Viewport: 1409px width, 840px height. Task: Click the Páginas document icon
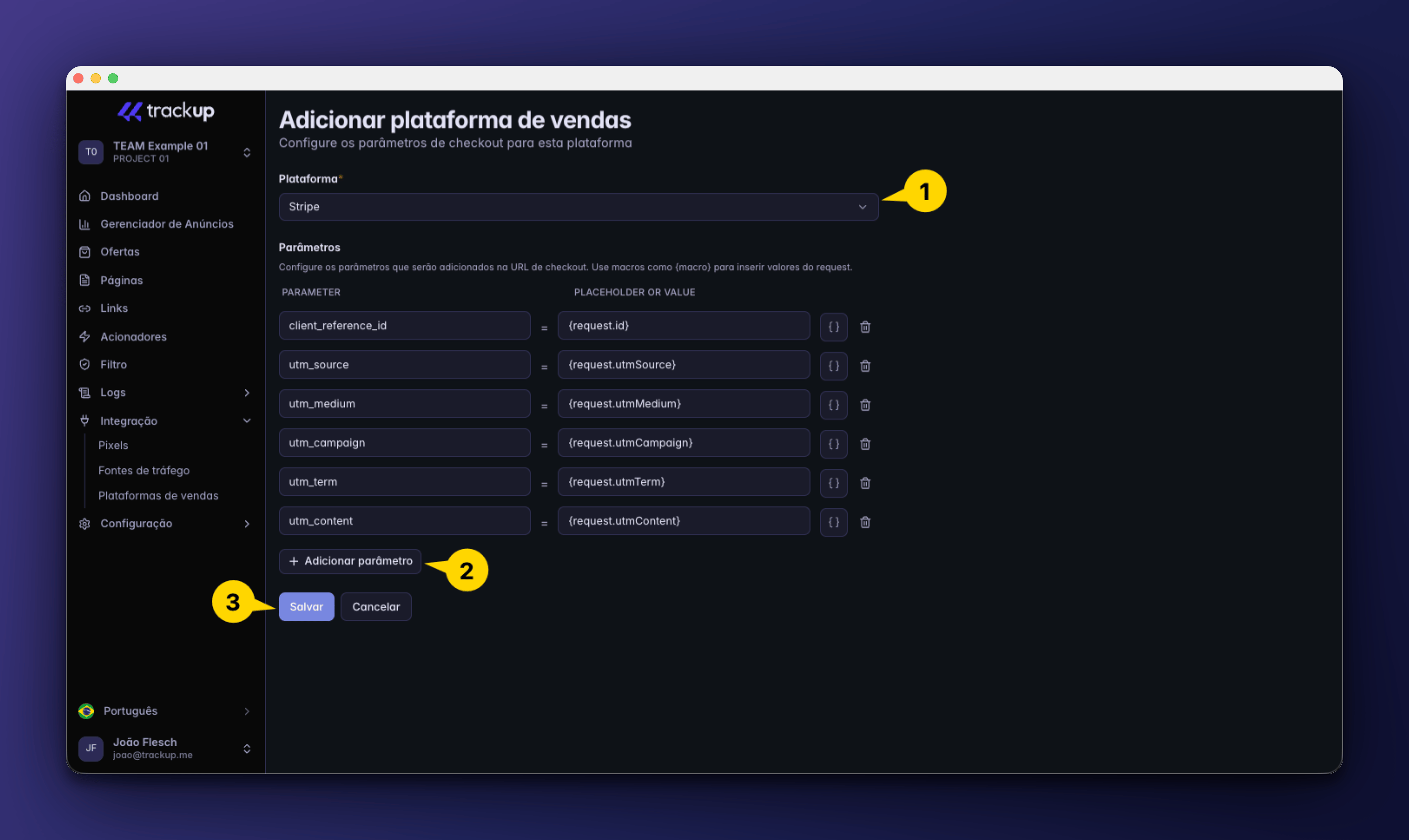pos(85,280)
